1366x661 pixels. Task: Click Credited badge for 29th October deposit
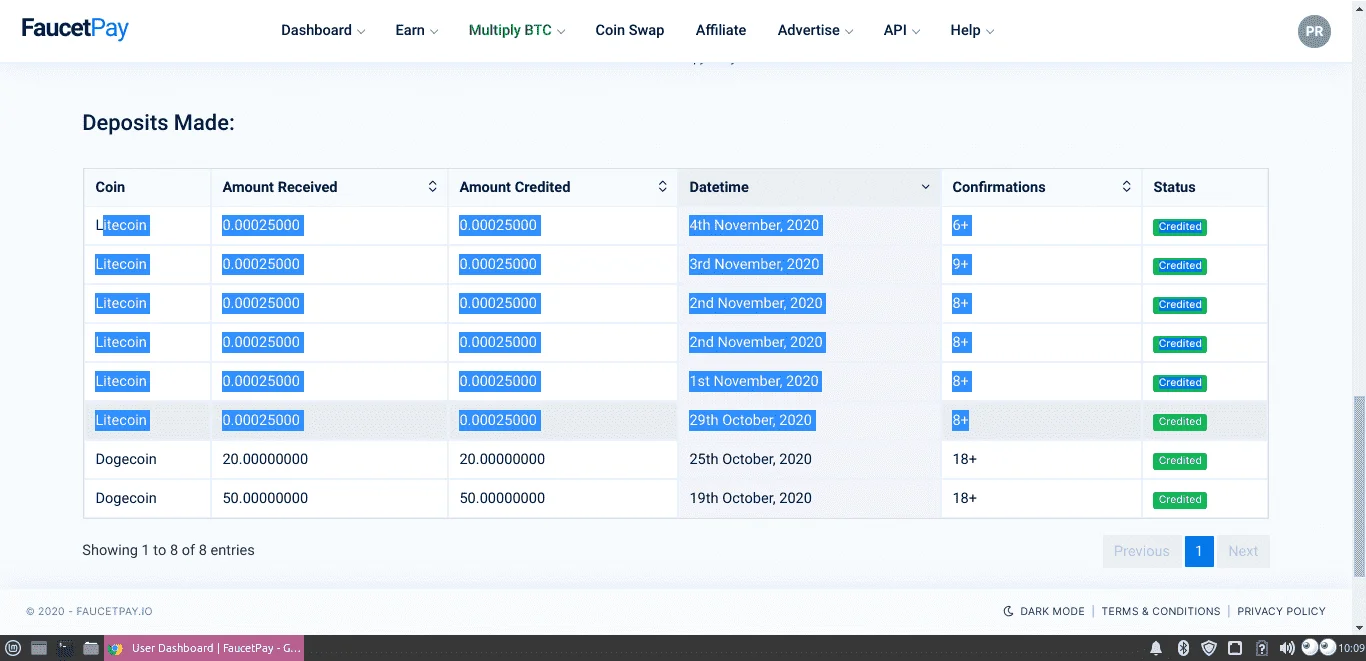tap(1180, 422)
